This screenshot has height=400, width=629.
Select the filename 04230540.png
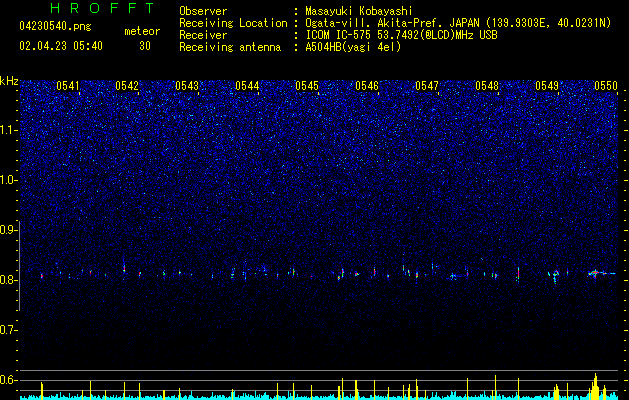55,27
